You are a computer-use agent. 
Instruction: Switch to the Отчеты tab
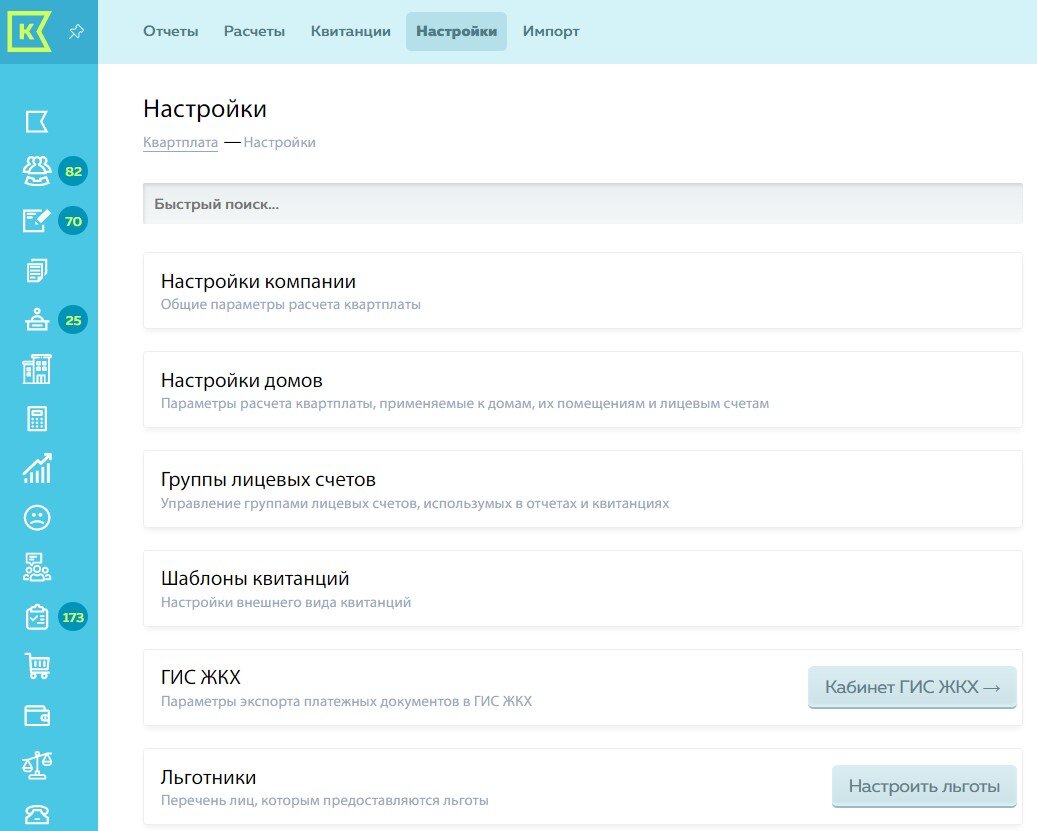pos(170,31)
